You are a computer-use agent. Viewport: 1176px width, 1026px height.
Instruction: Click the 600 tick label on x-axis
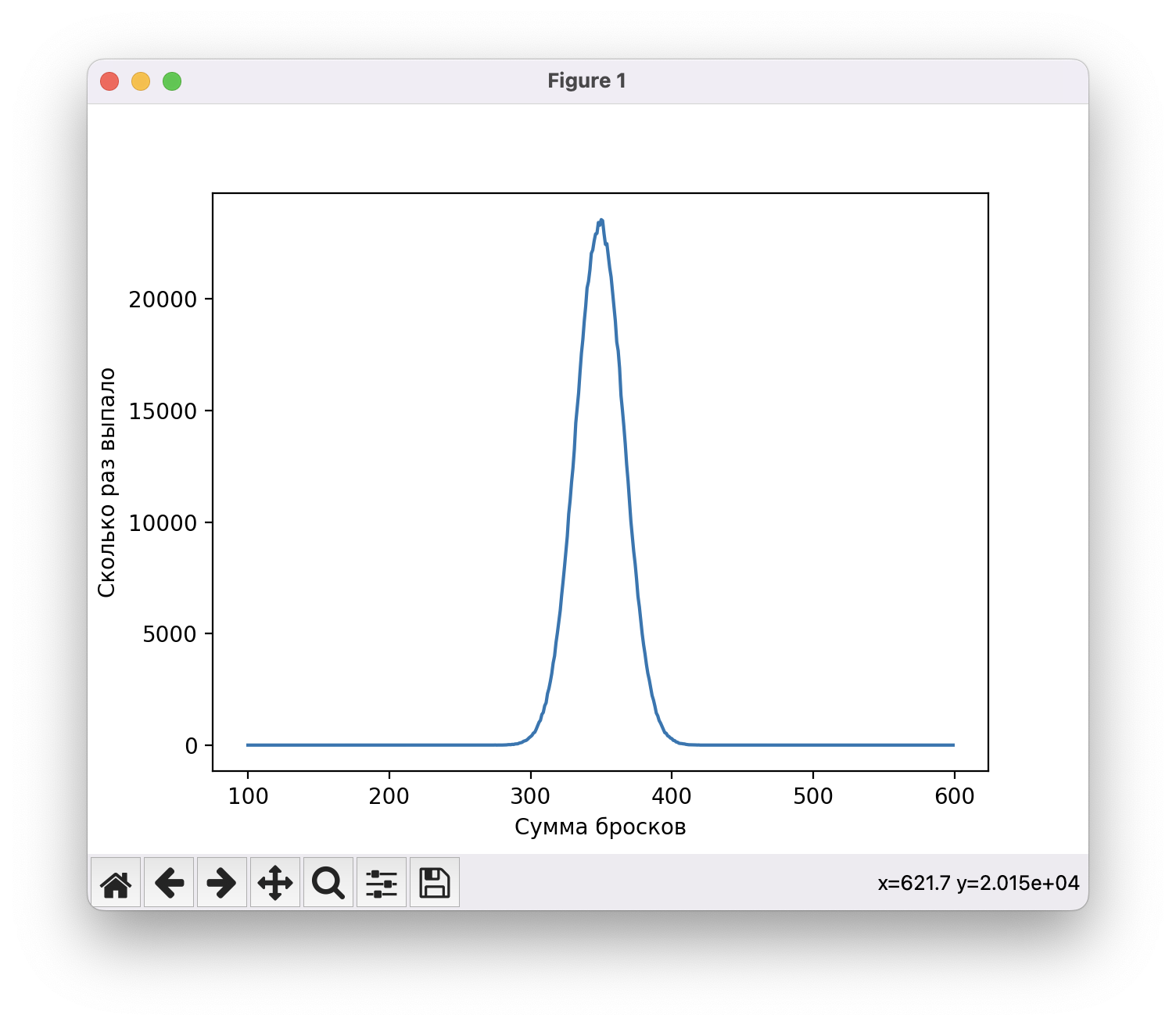pos(954,797)
